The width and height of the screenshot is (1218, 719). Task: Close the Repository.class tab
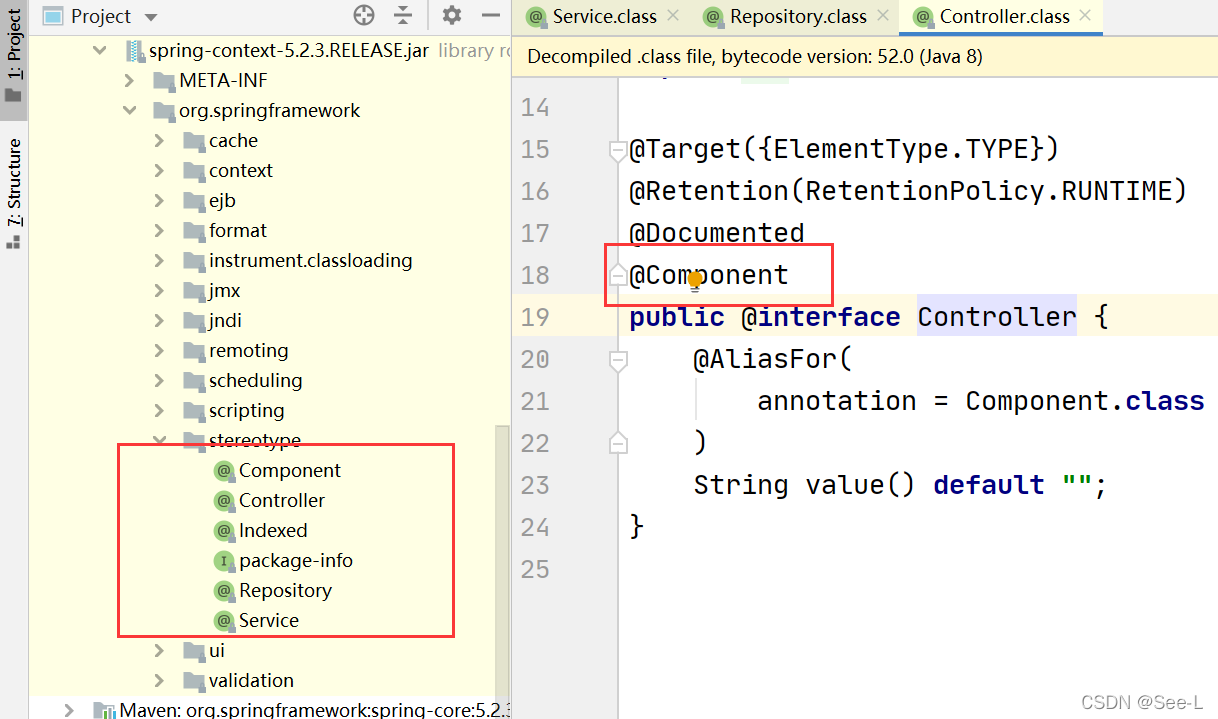883,15
